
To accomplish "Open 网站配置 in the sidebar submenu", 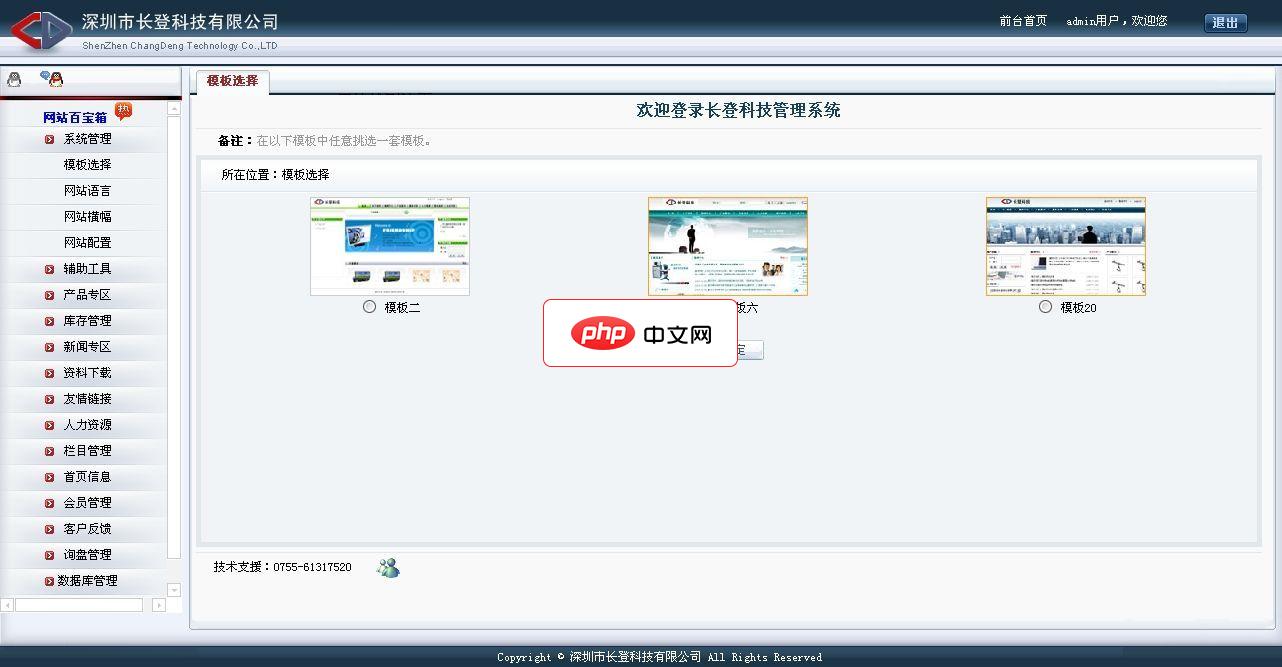I will (x=87, y=243).
